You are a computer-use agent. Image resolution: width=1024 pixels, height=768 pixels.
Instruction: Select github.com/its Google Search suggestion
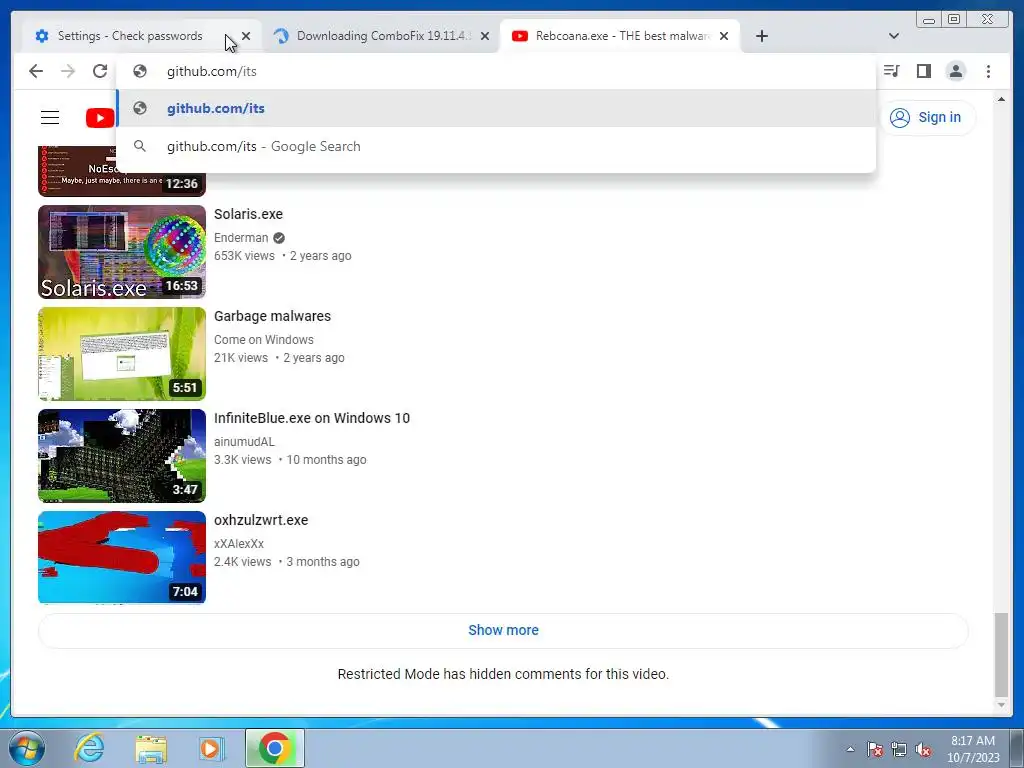pos(496,146)
